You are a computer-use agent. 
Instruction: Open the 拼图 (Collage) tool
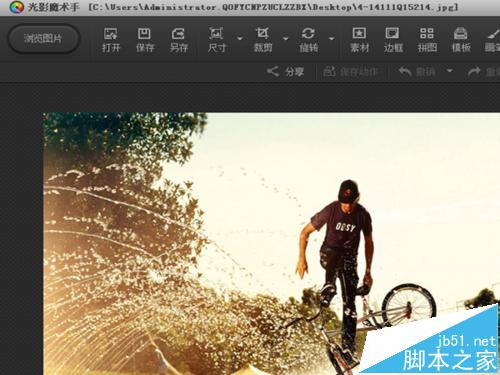pyautogui.click(x=427, y=40)
